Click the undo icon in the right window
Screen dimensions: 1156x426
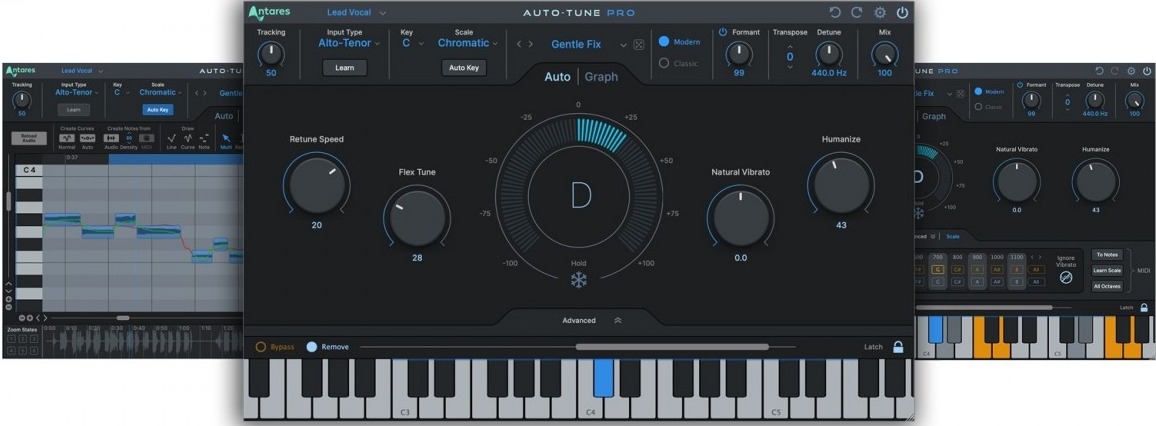point(1100,71)
